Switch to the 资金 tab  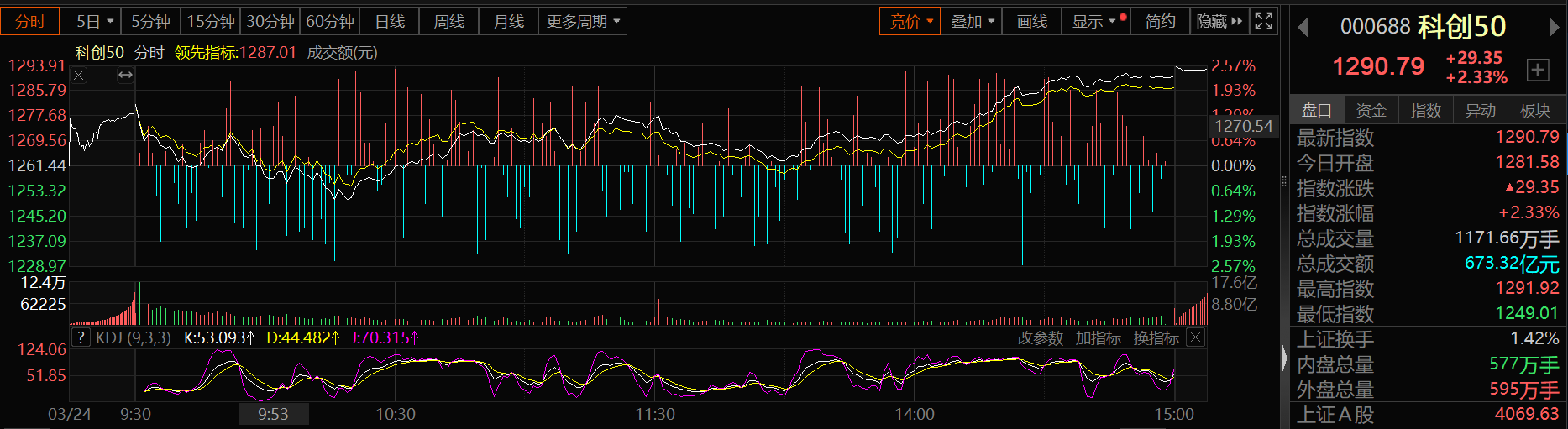pos(1371,110)
